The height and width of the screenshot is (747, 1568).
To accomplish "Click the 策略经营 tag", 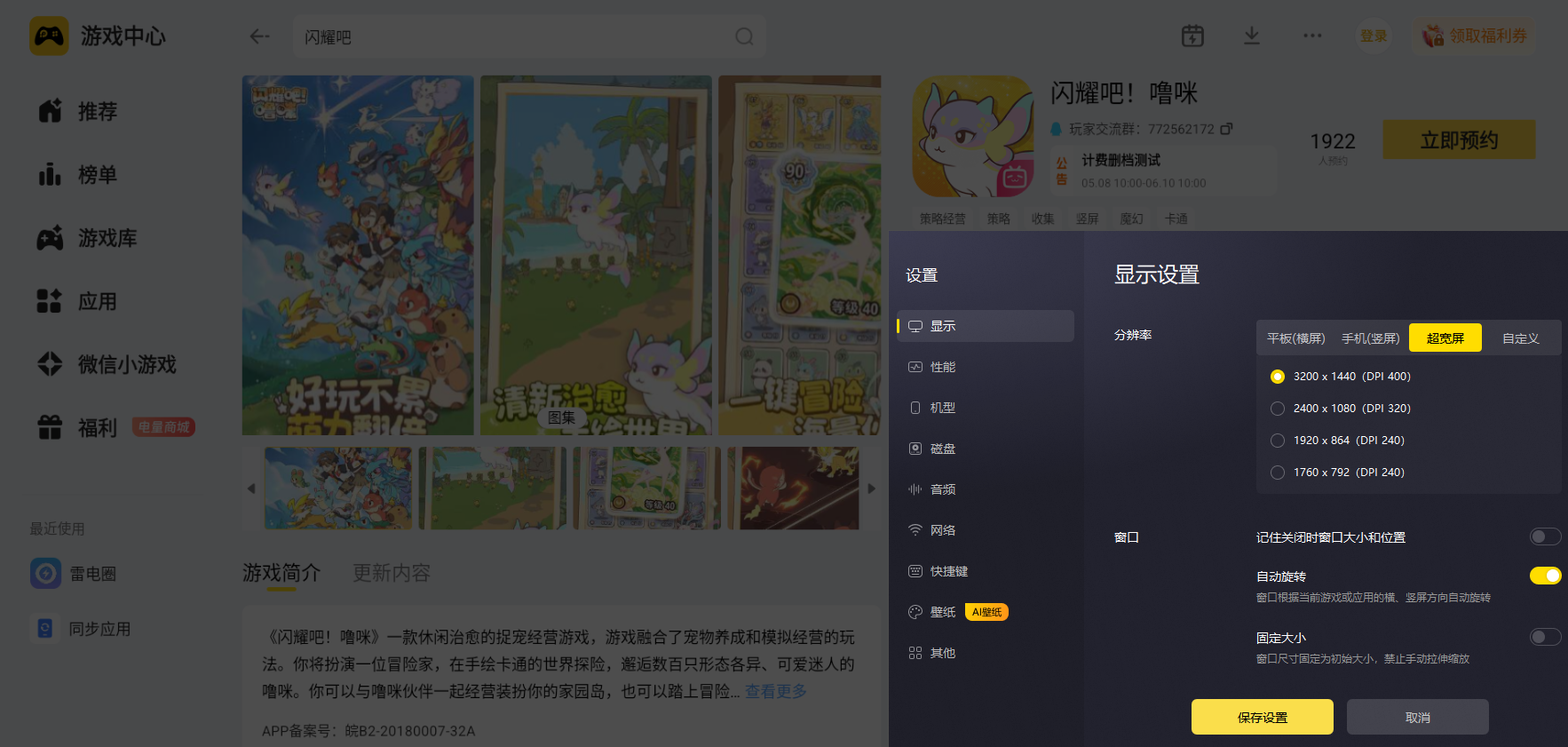I will 942,219.
